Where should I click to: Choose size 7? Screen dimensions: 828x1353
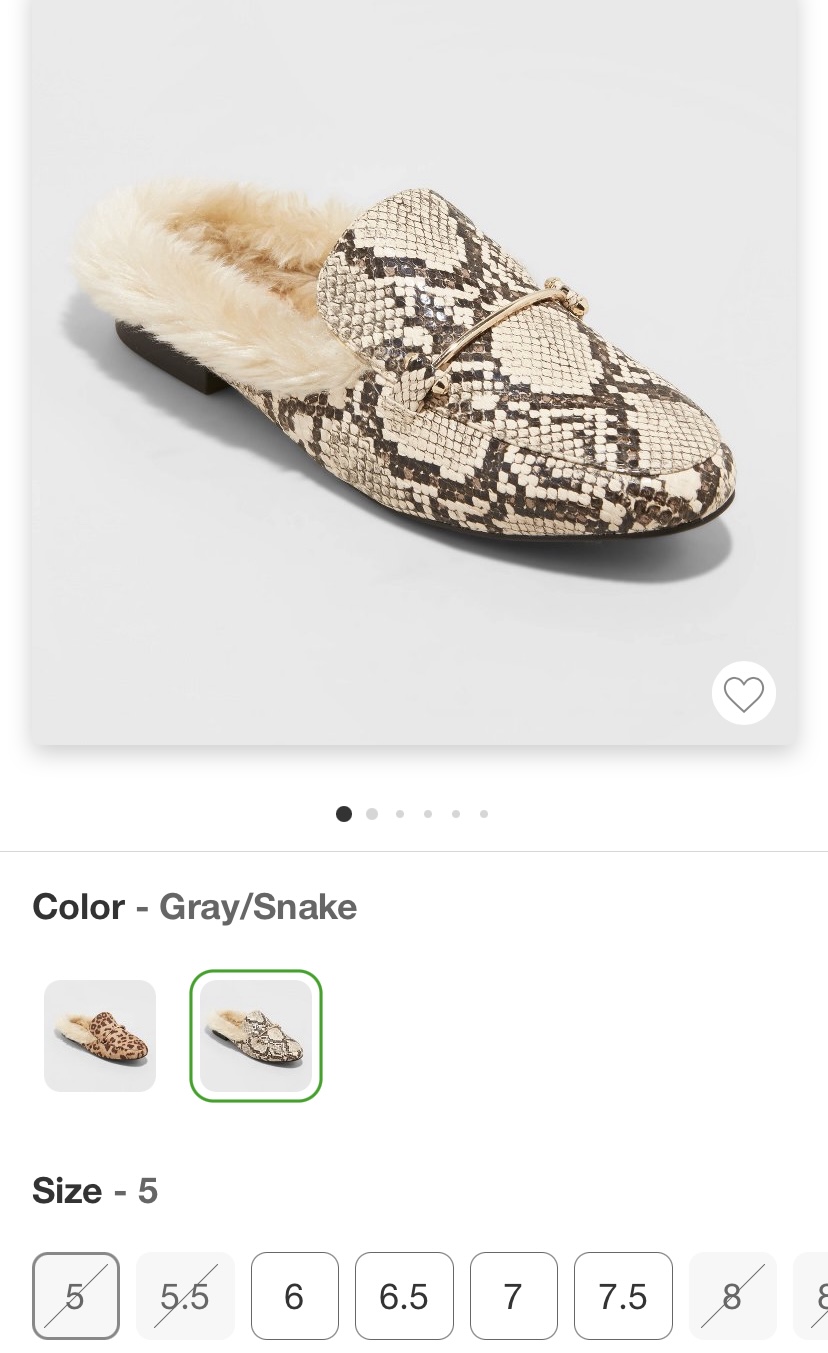[513, 1296]
